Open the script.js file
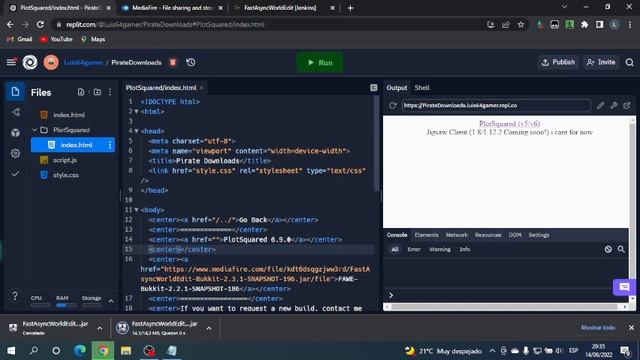Image resolution: width=640 pixels, height=360 pixels. [x=65, y=160]
